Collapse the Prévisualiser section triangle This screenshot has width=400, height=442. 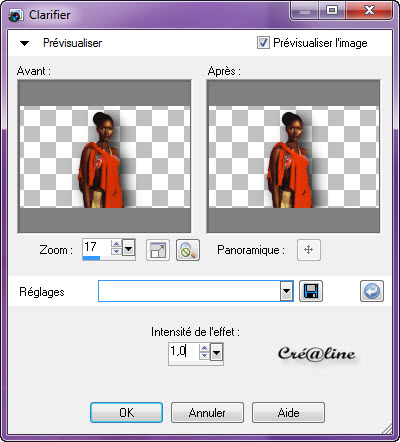(24, 43)
